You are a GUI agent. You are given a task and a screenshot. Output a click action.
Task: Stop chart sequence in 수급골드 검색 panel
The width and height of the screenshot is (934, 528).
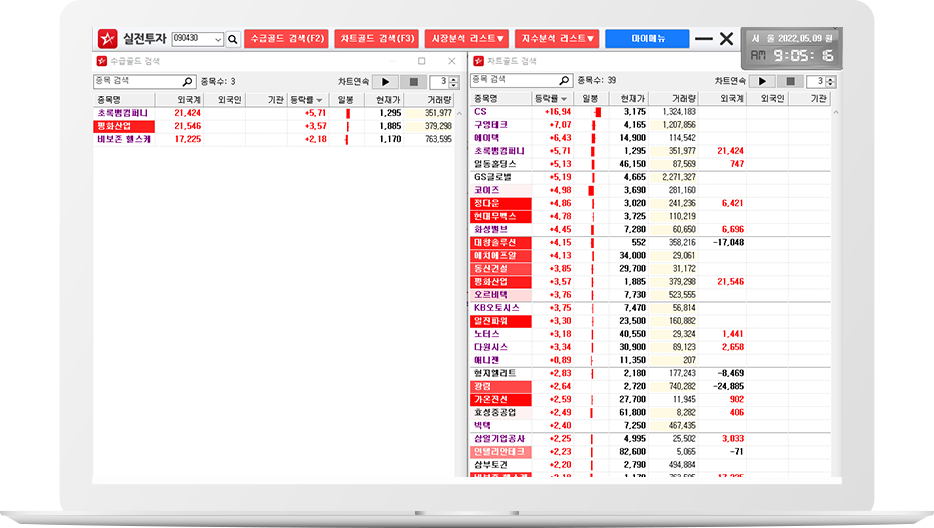pyautogui.click(x=413, y=81)
